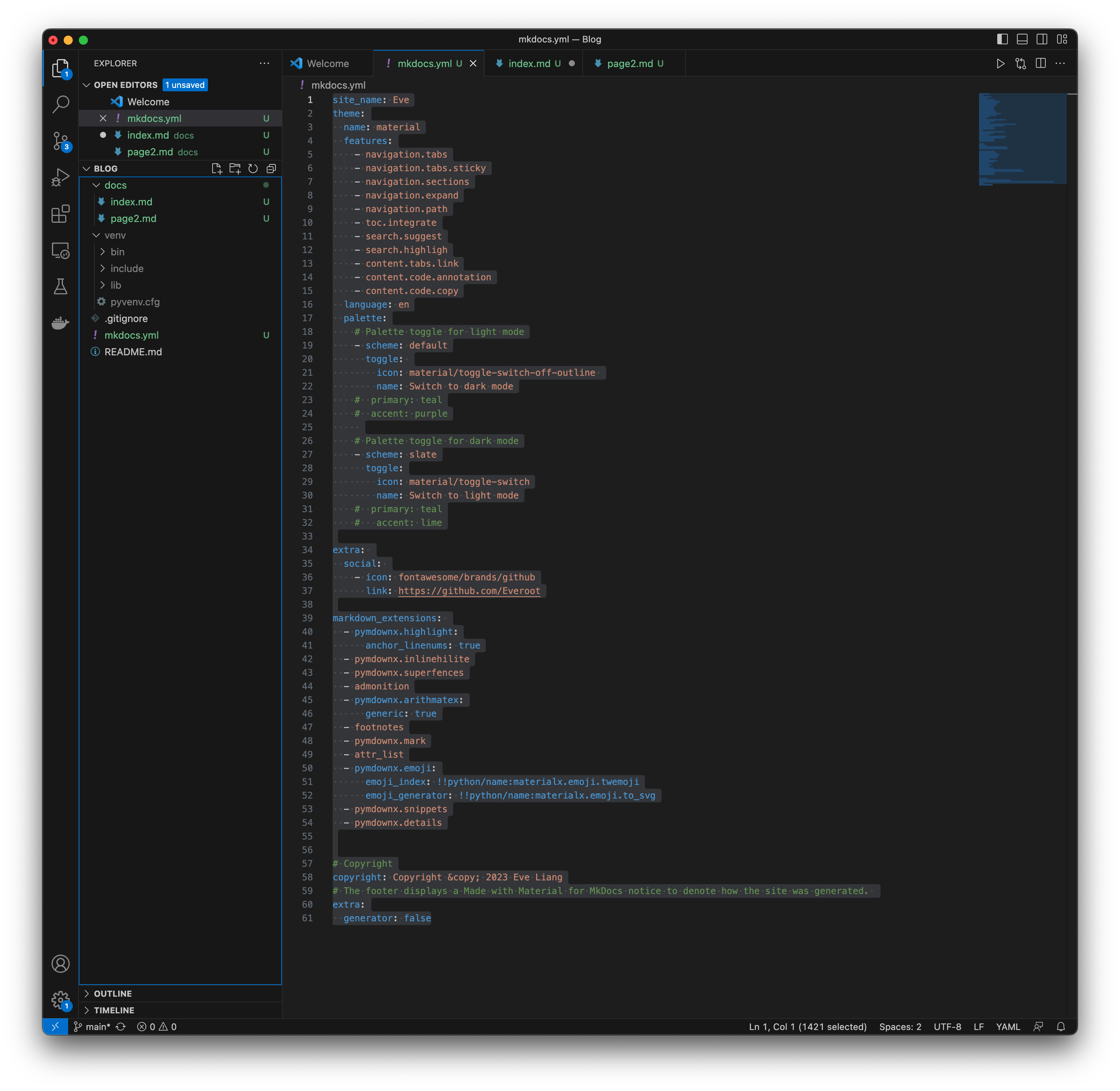1120x1091 pixels.
Task: Click the github.com/Everoot link in editor
Action: (469, 591)
